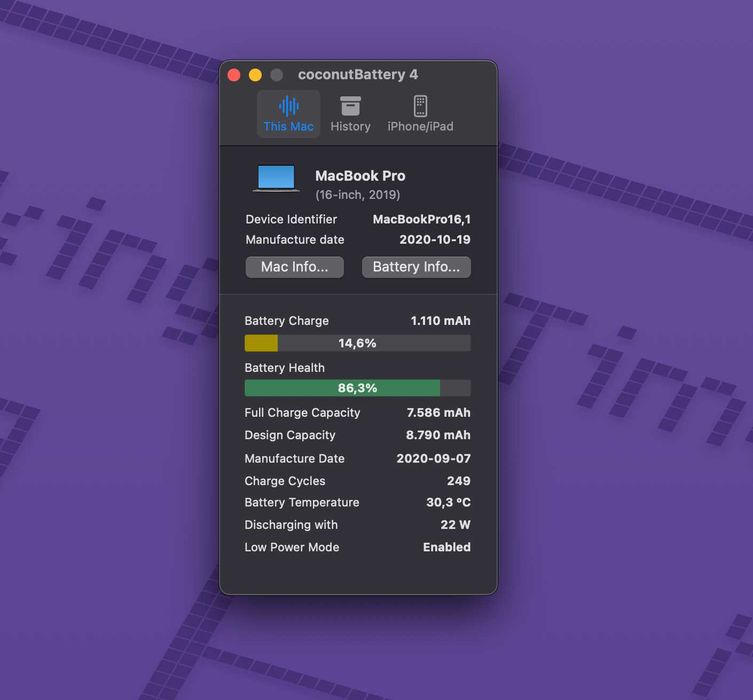
Task: Open Battery Info details
Action: click(x=416, y=267)
